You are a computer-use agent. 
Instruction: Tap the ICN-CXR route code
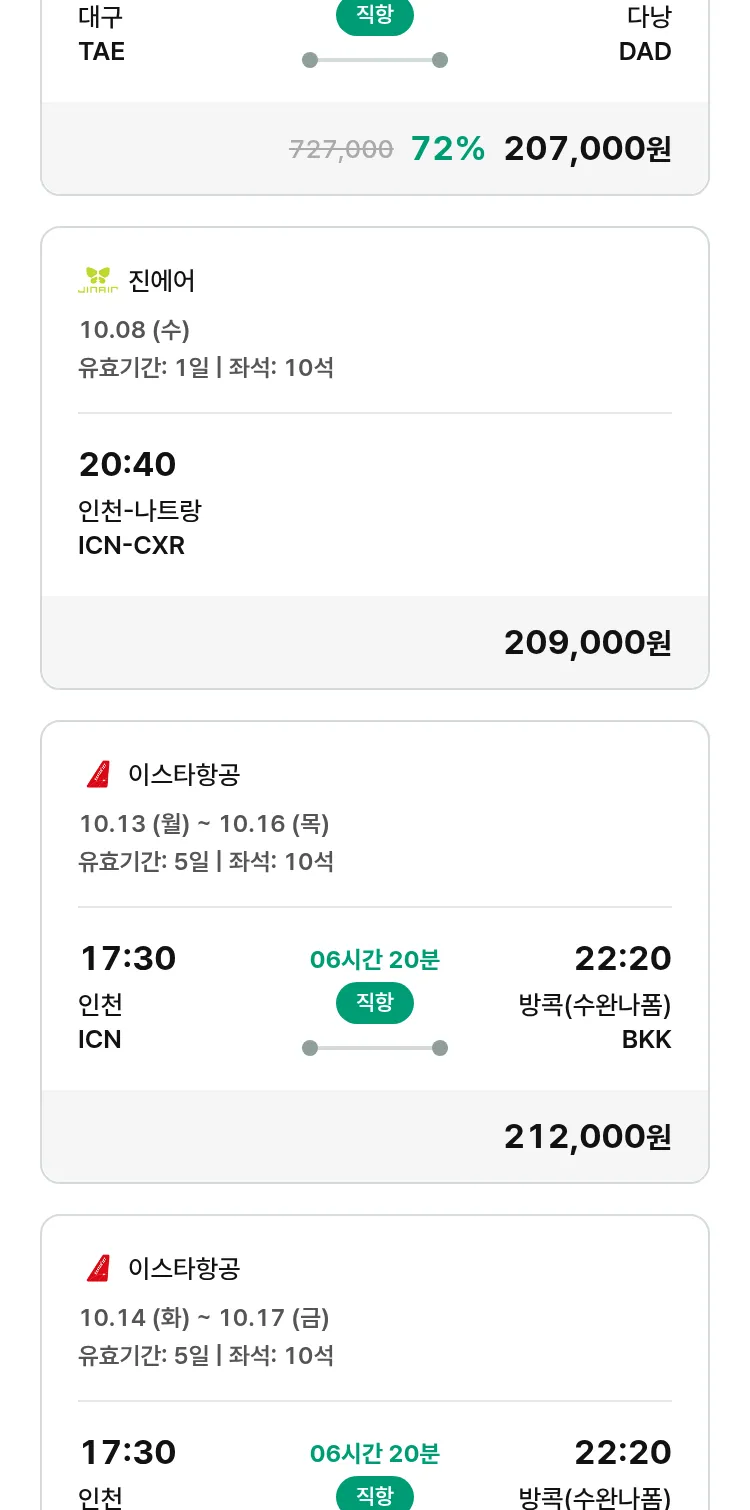[x=131, y=545]
